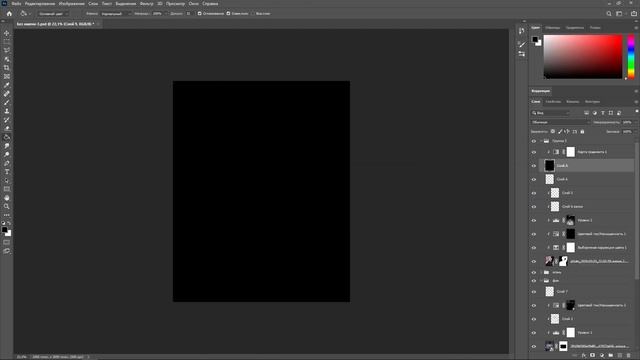Select the History Brush tool
Screen dimensions: 640x360
(x=7, y=120)
